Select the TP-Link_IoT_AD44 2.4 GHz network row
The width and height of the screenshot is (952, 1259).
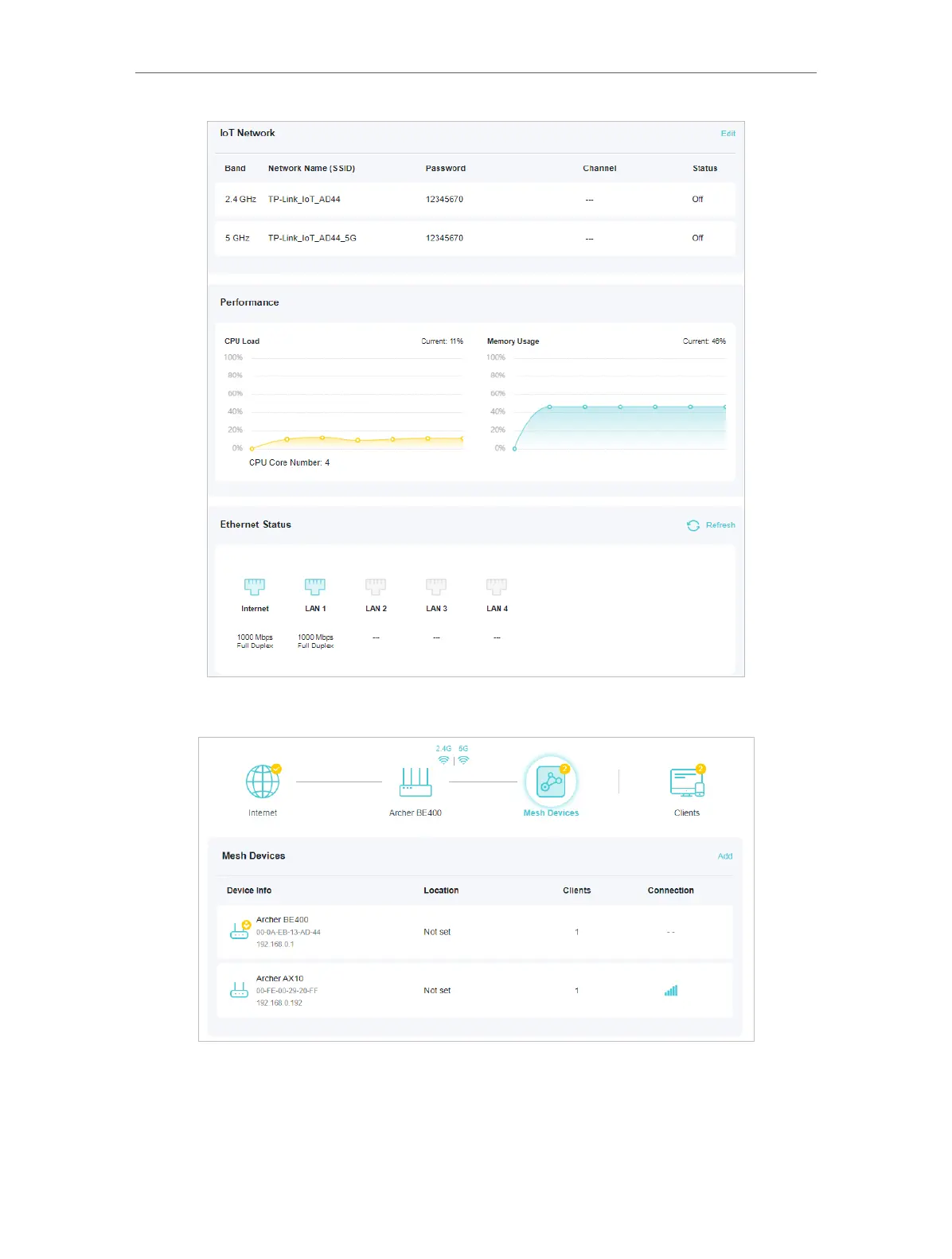point(474,200)
